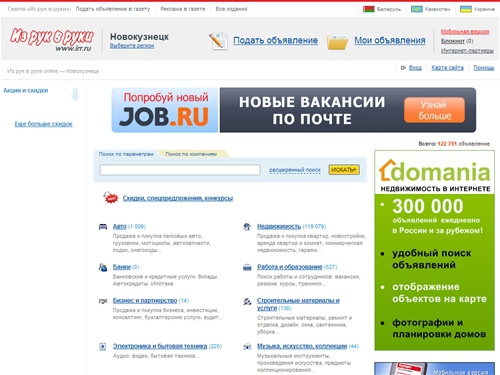500x375 pixels.
Task: Open Все издания menu link
Action: (231, 9)
